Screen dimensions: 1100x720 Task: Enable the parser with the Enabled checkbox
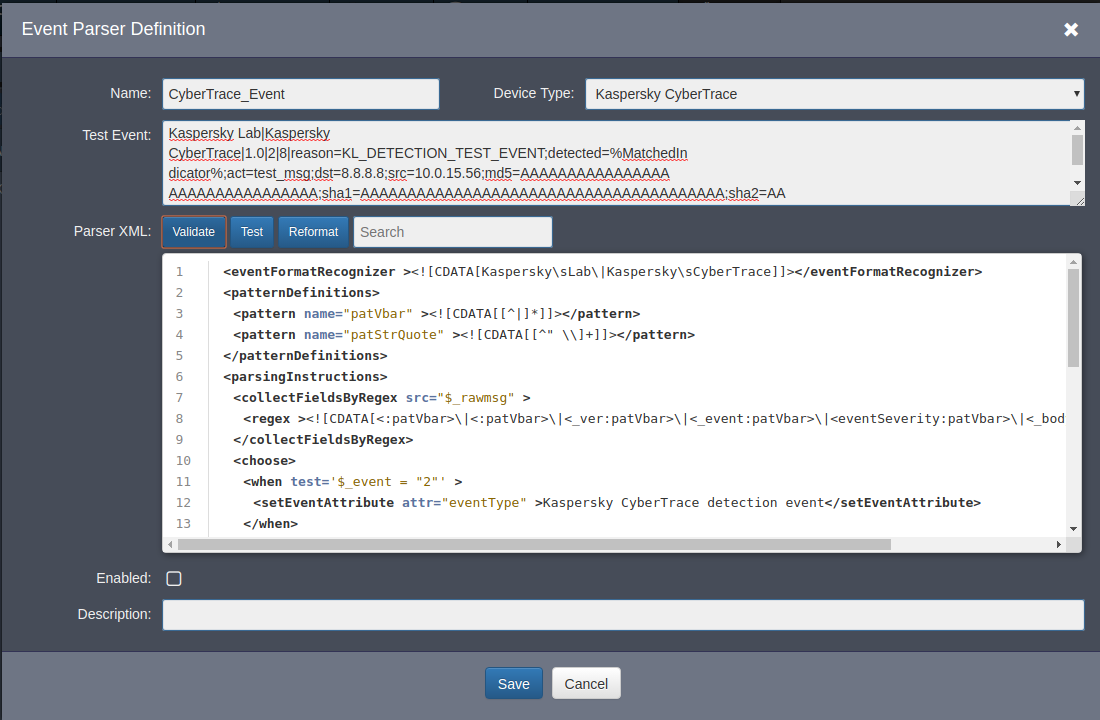point(174,578)
